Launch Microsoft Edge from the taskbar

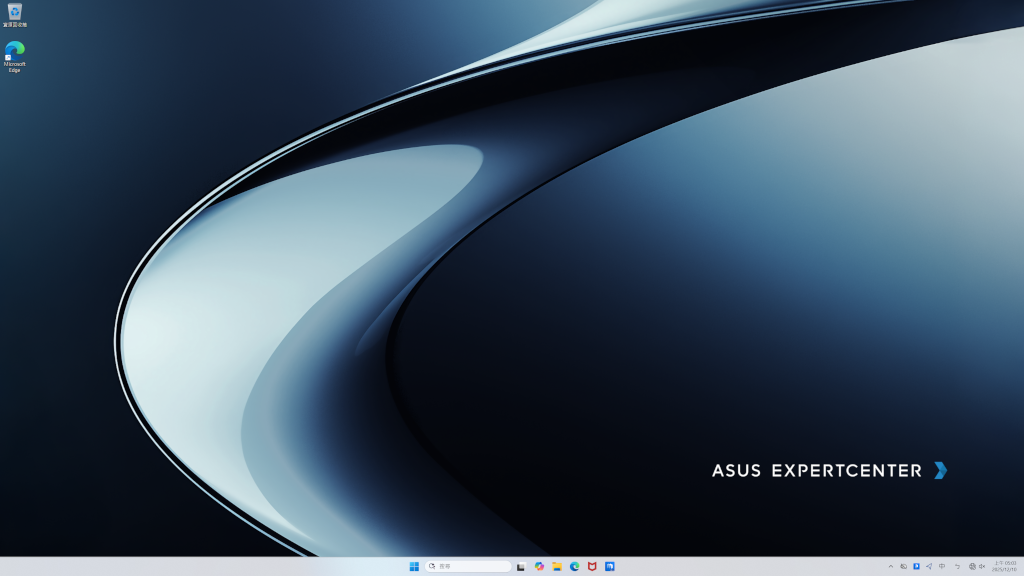click(575, 566)
